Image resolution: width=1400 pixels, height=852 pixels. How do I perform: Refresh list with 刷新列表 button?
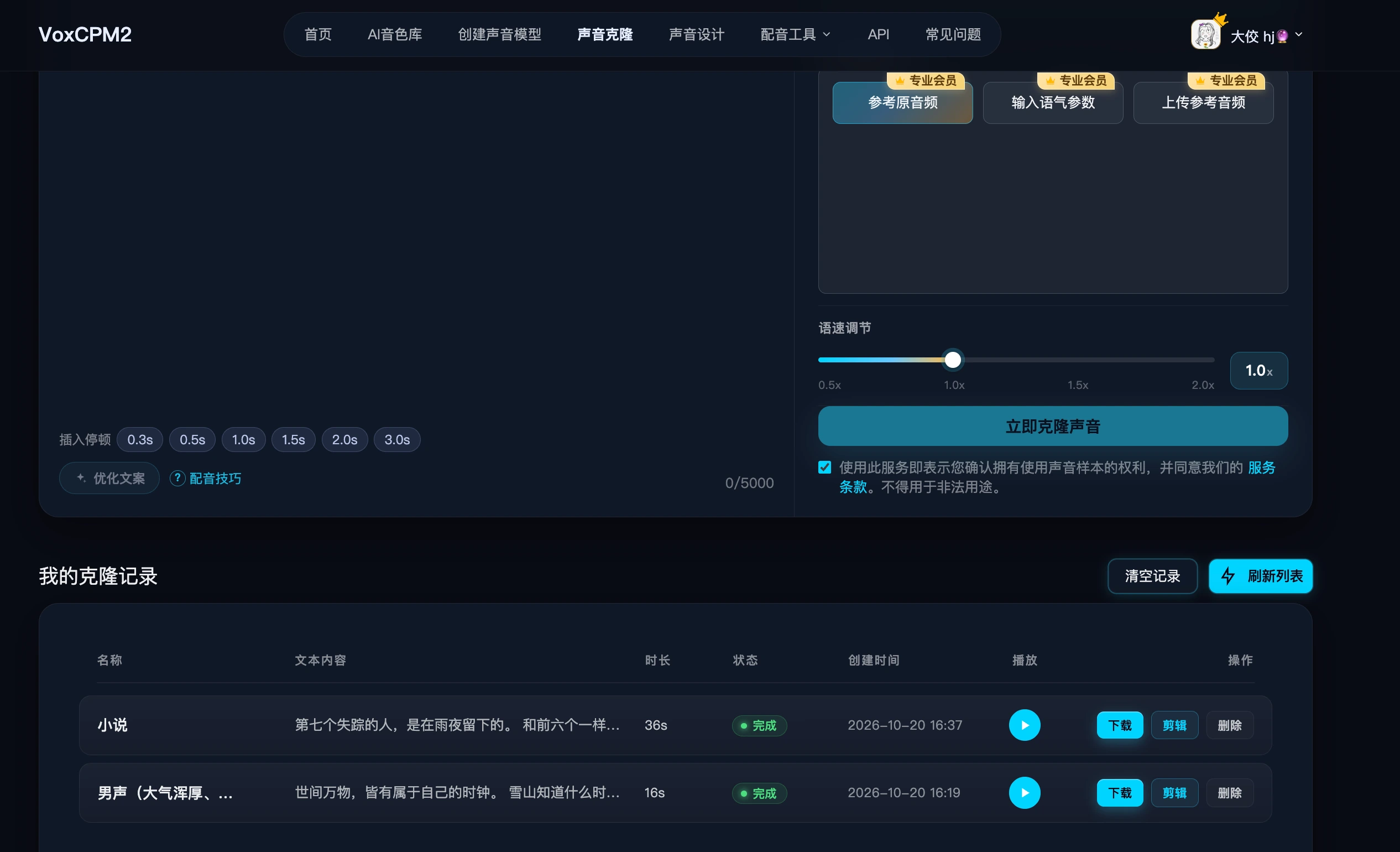click(x=1260, y=576)
